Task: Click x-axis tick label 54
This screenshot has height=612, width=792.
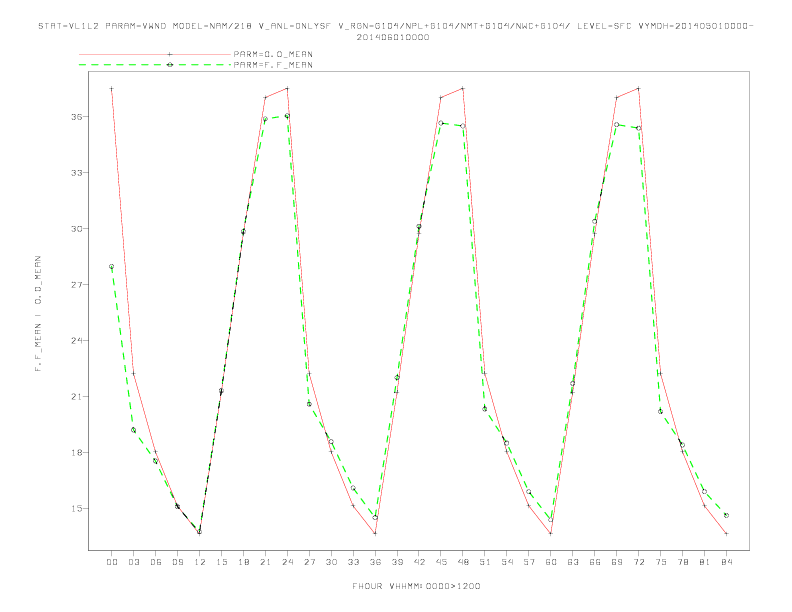Action: pyautogui.click(x=507, y=562)
